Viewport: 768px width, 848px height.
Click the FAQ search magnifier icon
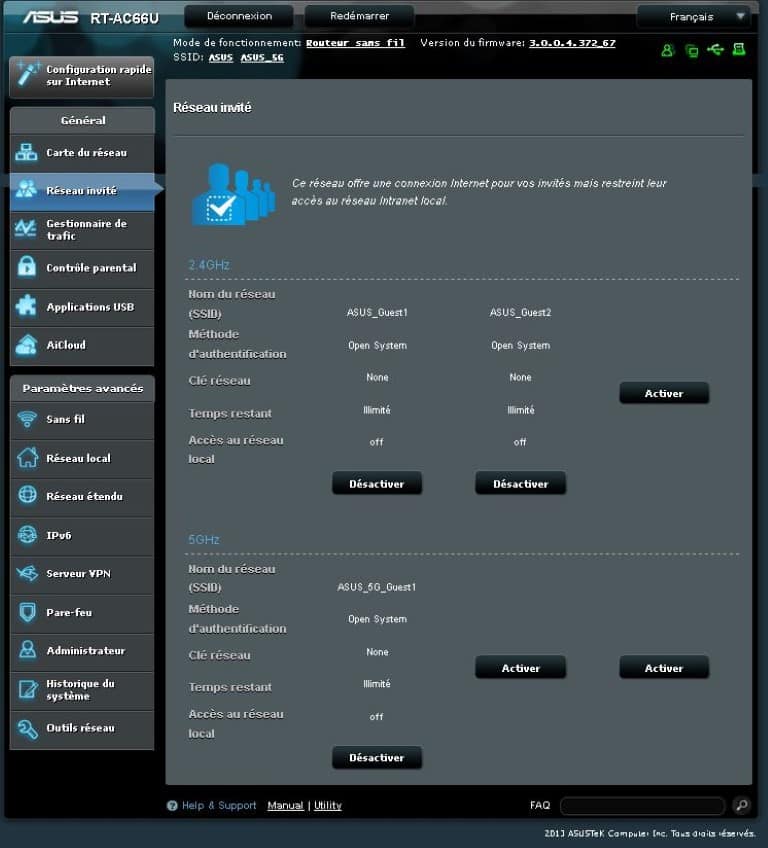click(741, 805)
